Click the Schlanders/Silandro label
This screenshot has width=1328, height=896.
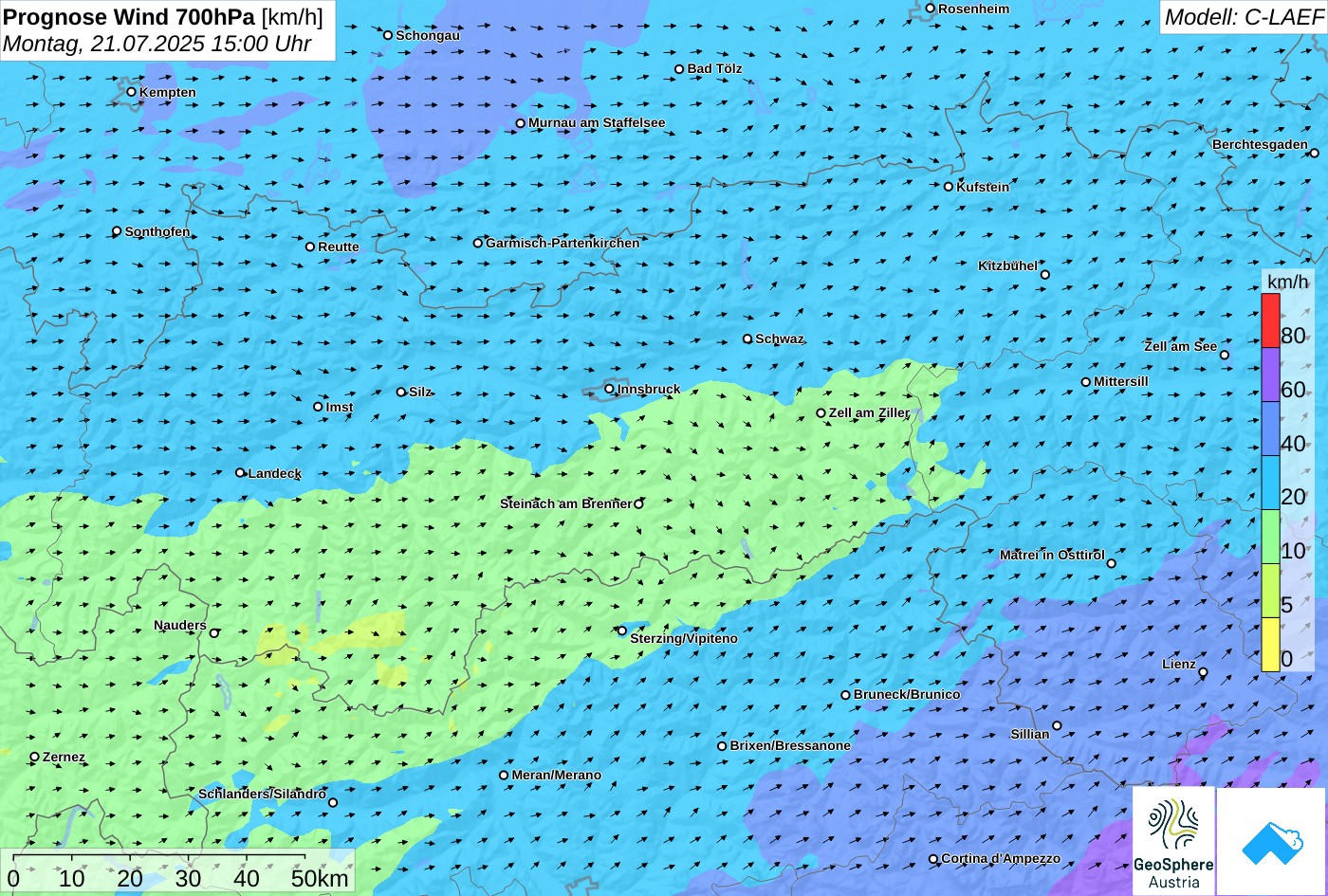coord(262,794)
